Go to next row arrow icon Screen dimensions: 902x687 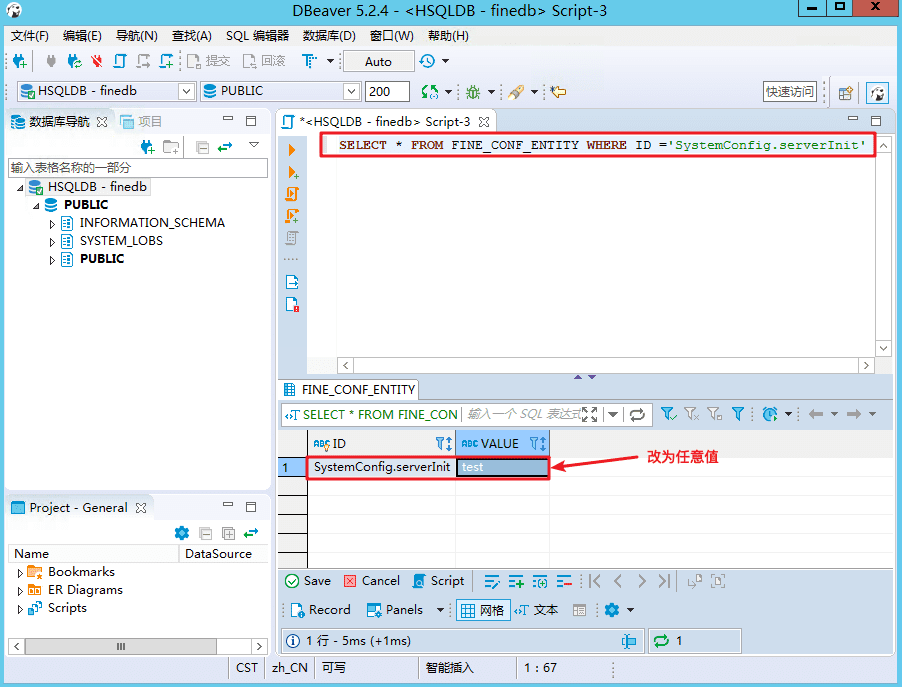point(641,582)
